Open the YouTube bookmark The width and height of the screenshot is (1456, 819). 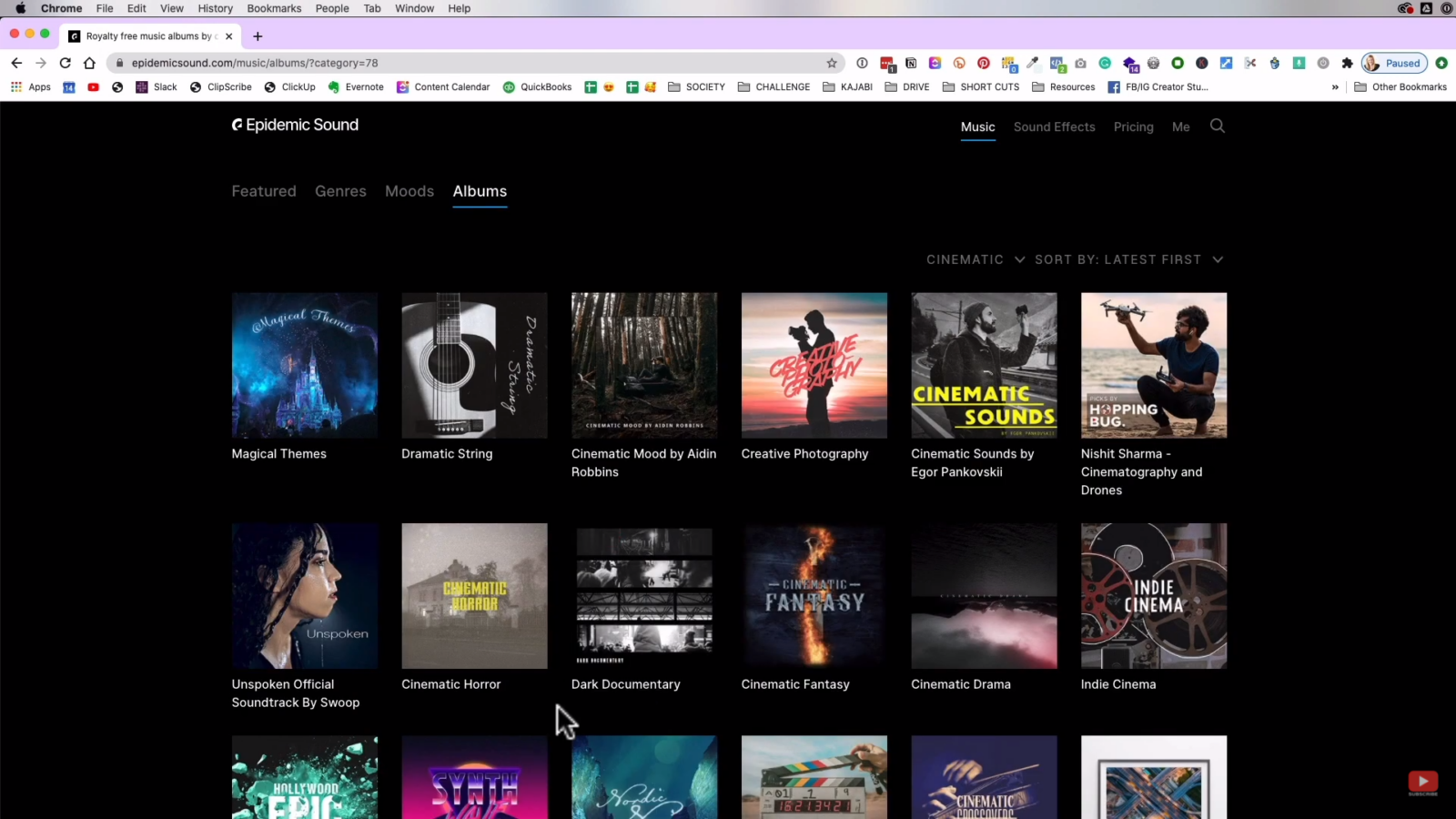coord(94,86)
